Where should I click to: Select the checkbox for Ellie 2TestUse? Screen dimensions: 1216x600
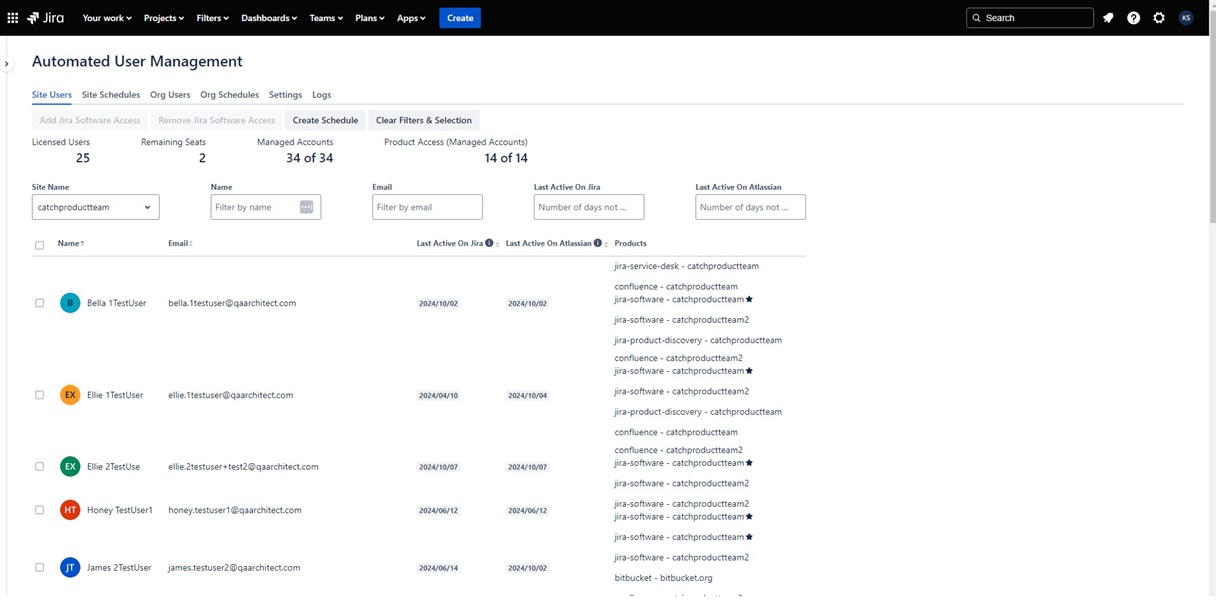39,466
